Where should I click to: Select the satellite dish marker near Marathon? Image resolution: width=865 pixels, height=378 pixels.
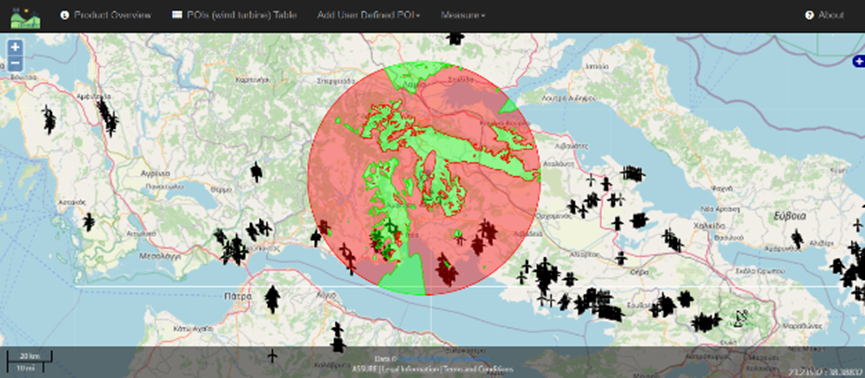click(x=740, y=318)
